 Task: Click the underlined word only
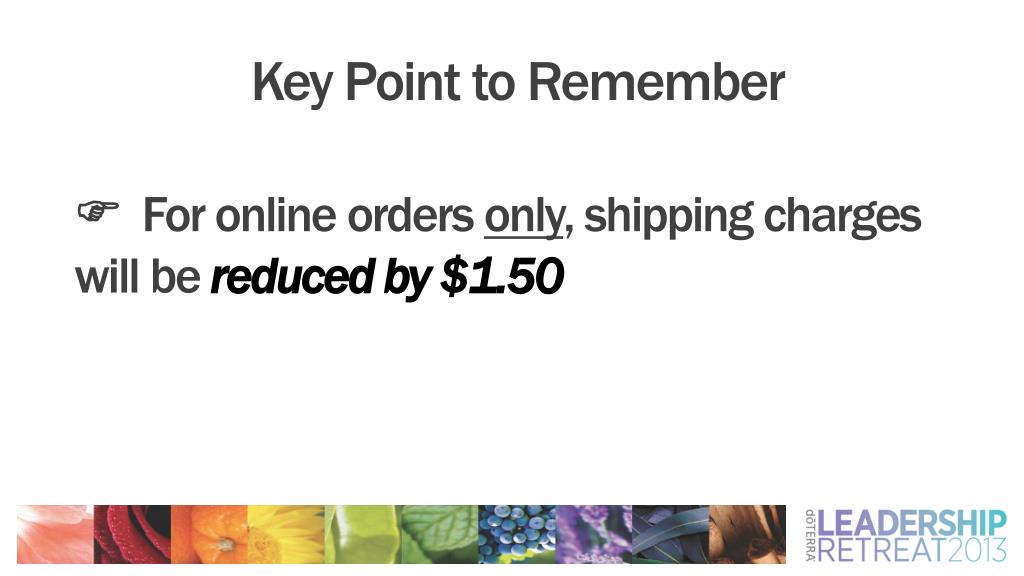tap(523, 217)
